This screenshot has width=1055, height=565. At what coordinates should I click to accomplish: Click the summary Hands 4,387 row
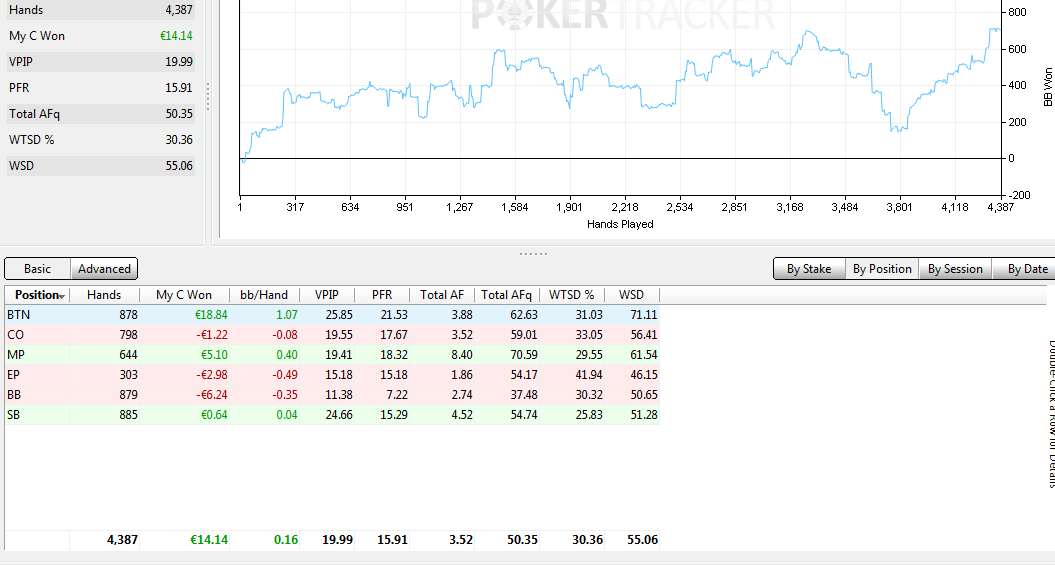[x=101, y=10]
